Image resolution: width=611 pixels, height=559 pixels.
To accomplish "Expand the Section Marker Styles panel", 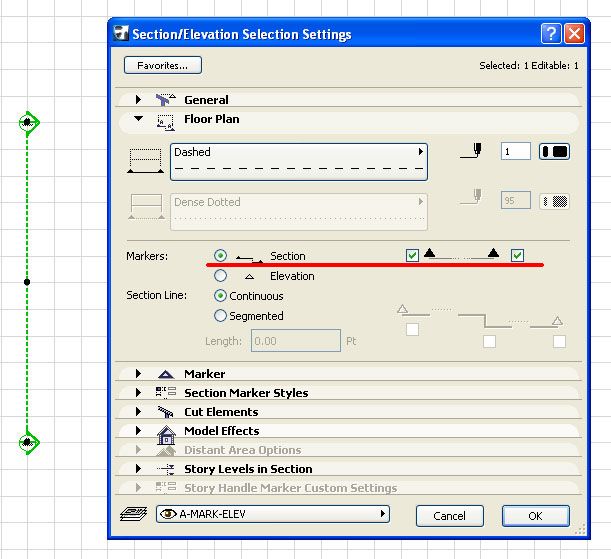I will pyautogui.click(x=138, y=392).
